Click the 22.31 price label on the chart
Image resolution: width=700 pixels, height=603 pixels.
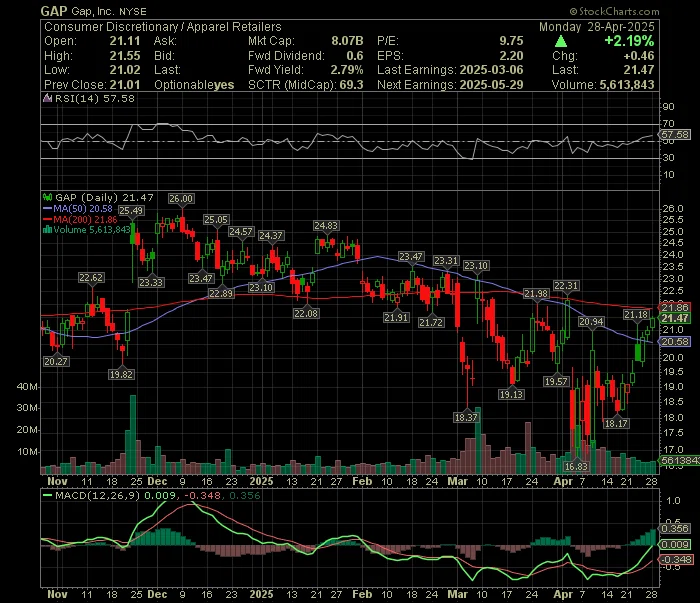566,286
